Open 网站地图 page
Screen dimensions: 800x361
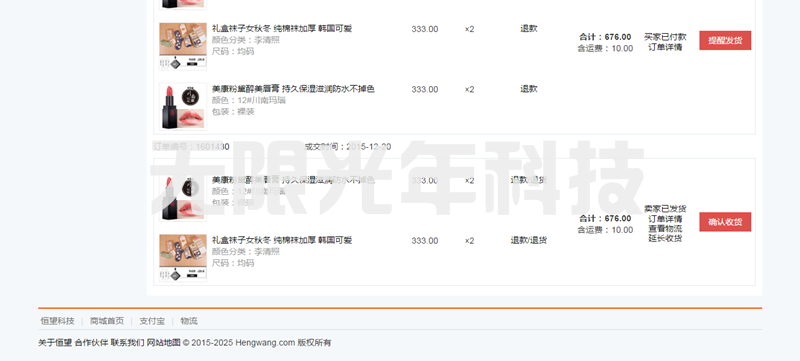pyautogui.click(x=164, y=343)
